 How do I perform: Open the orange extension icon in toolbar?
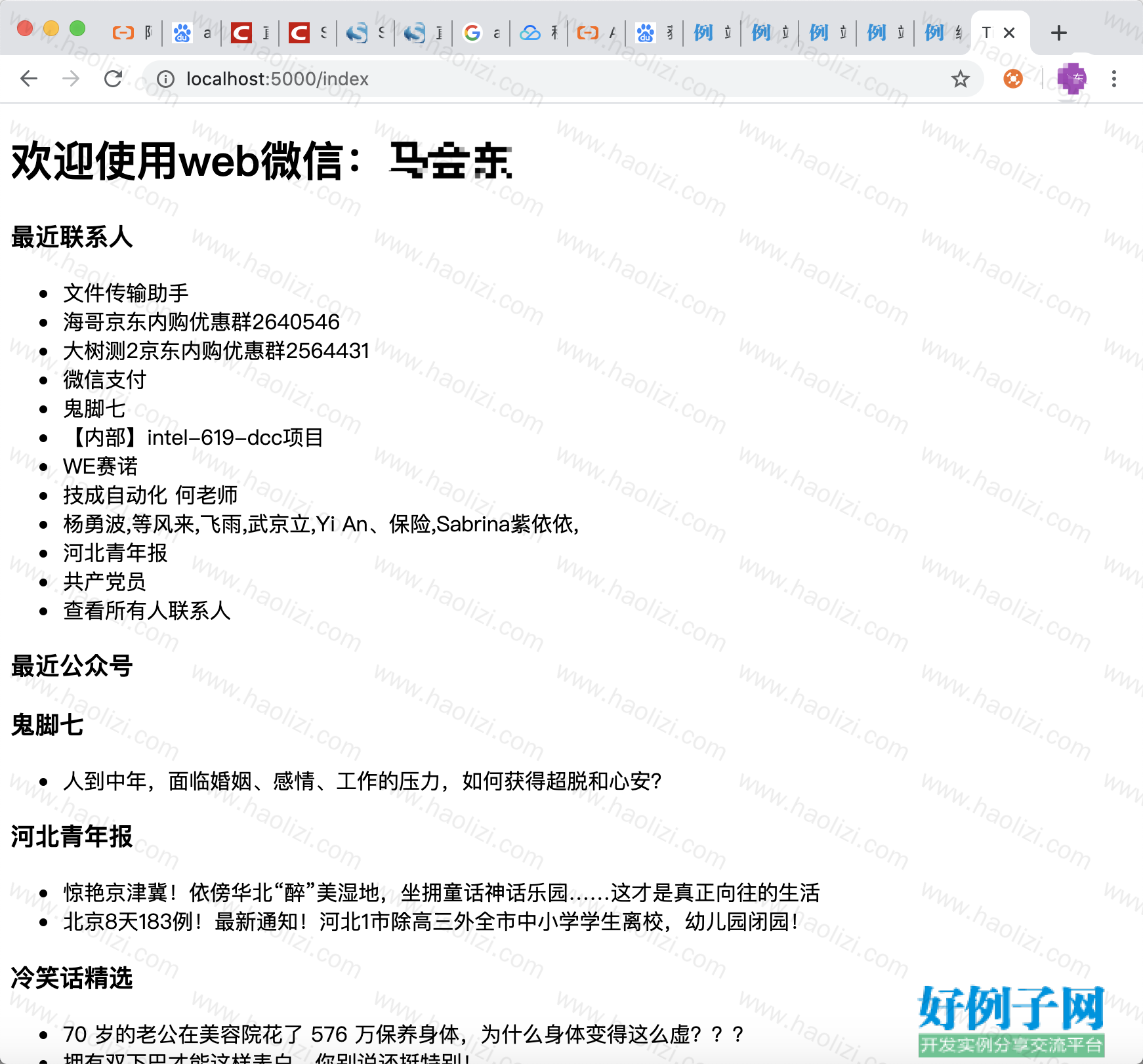click(x=1013, y=79)
